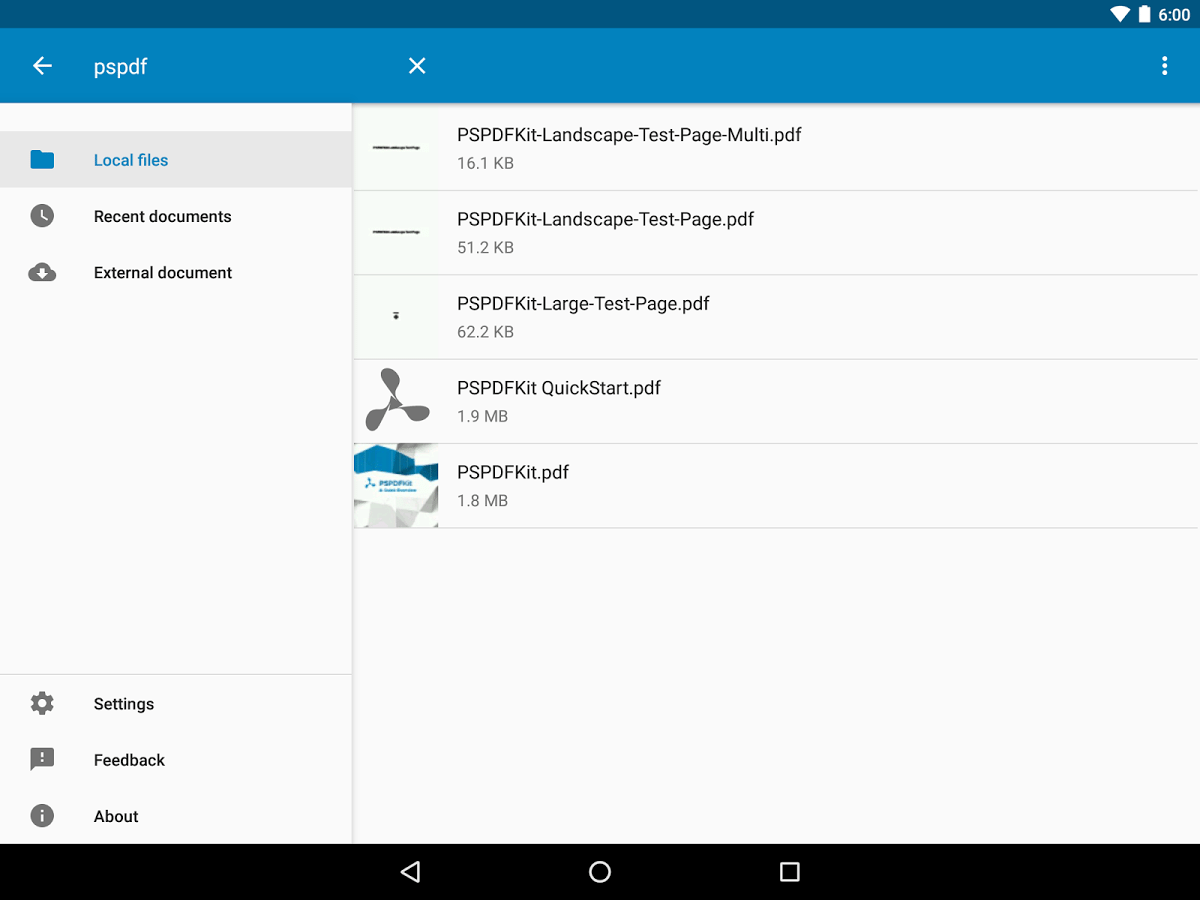The image size is (1200, 900).
Task: Open Settings from the sidebar
Action: [176, 703]
